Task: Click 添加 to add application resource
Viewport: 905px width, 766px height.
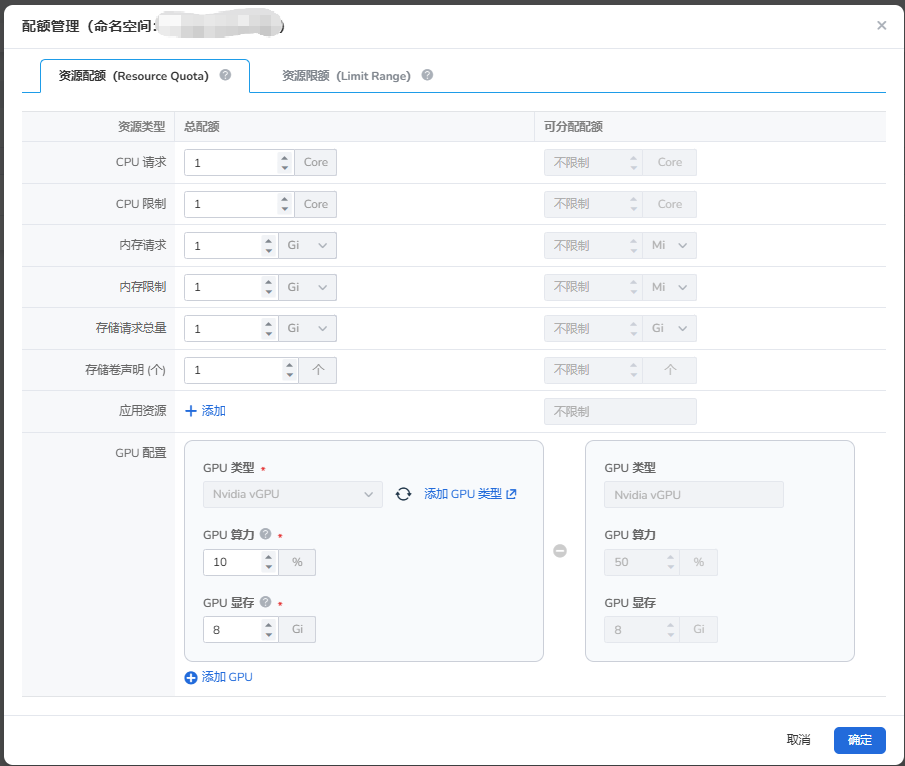Action: pyautogui.click(x=205, y=411)
